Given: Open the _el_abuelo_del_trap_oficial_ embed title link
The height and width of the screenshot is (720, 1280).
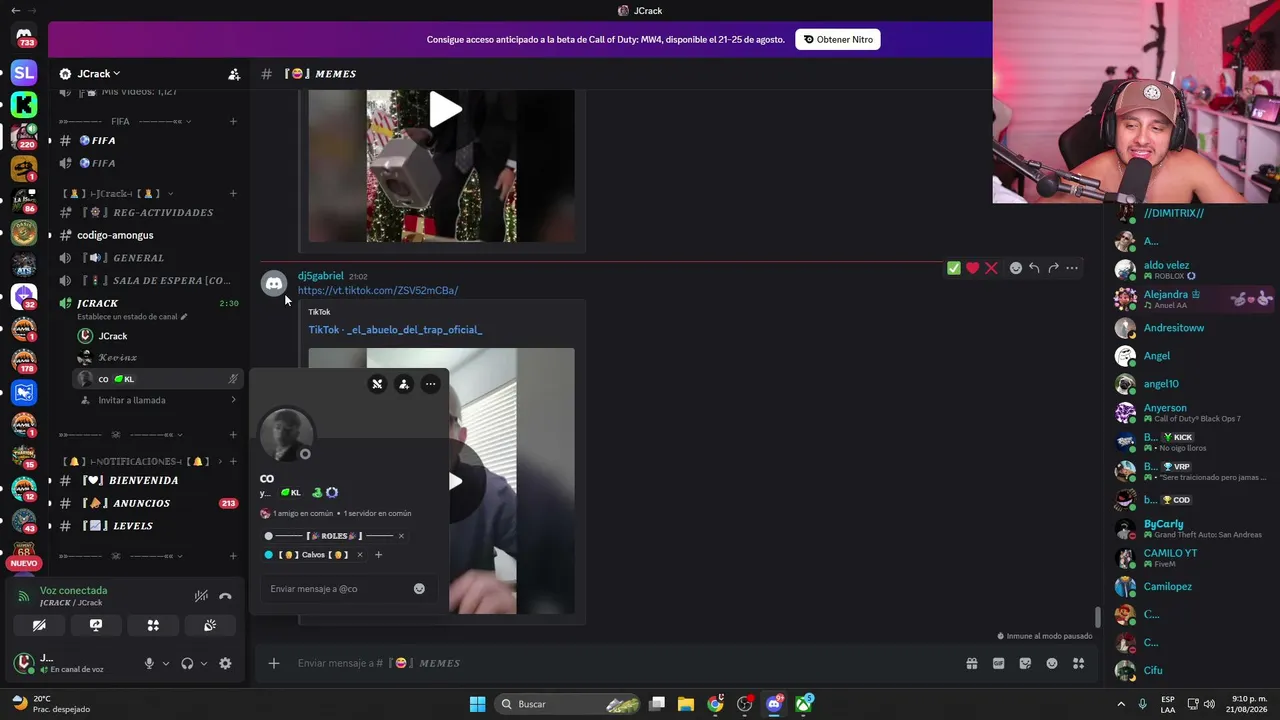Looking at the screenshot, I should tap(395, 330).
